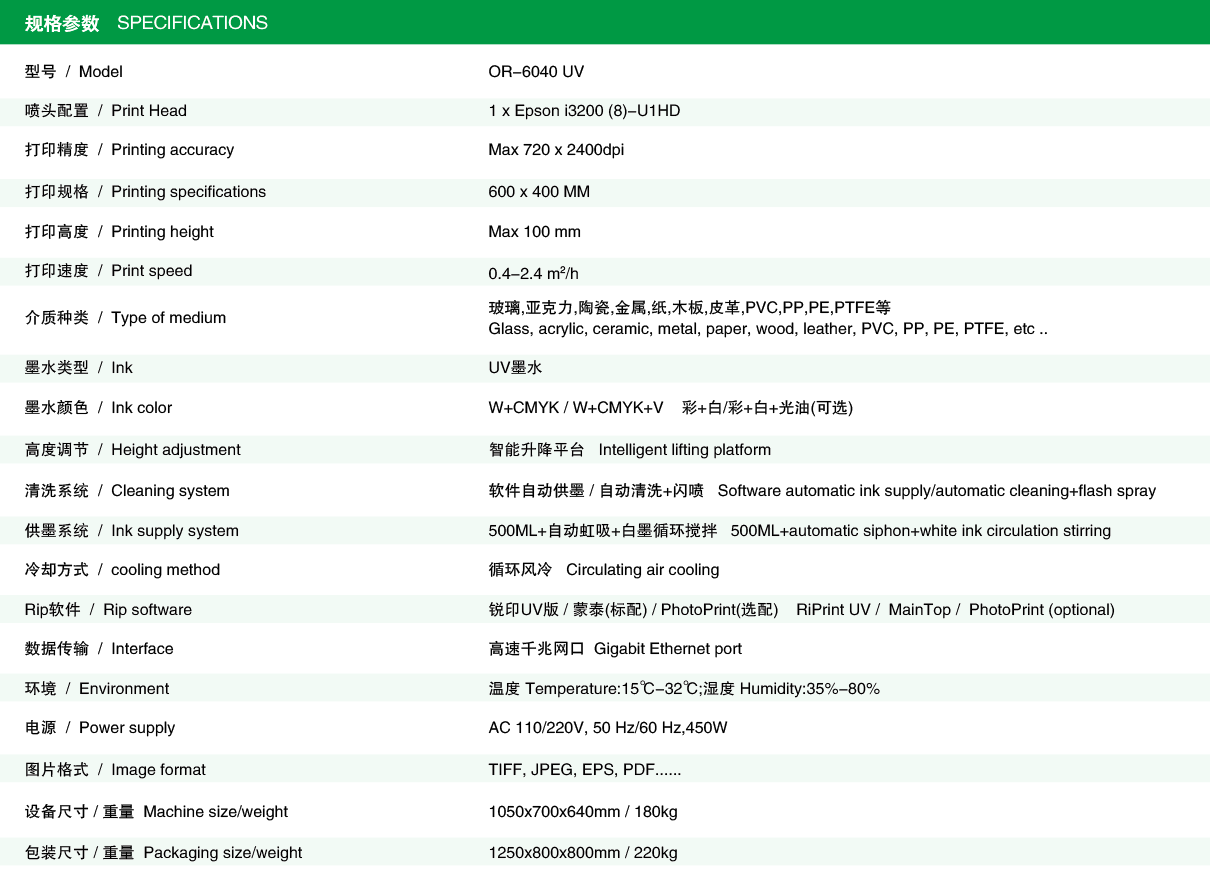Select the 数据传输 / Interface label

pos(99,649)
